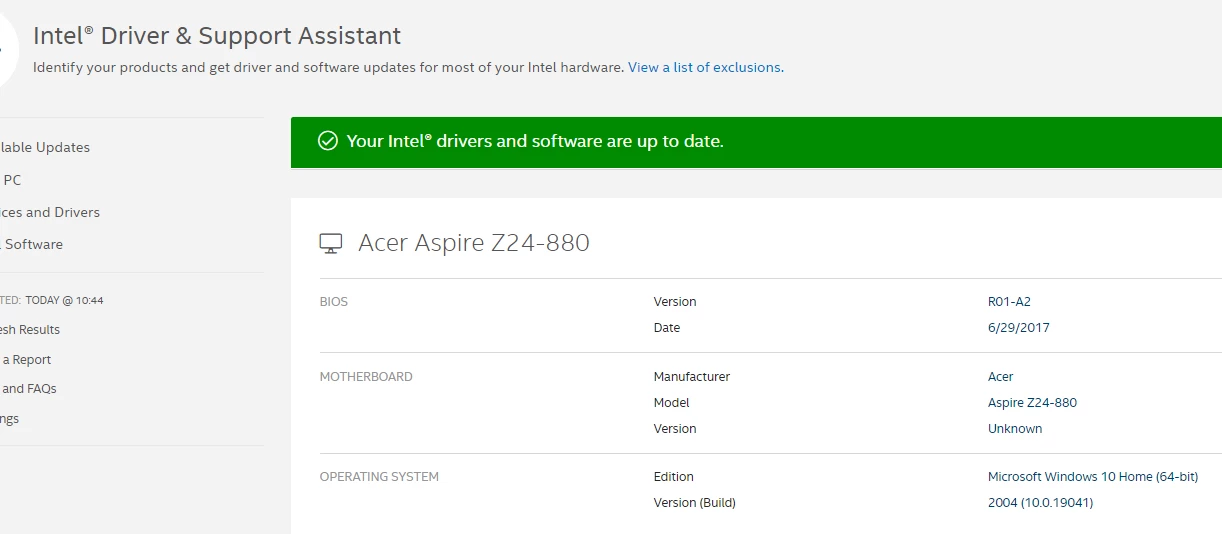Select the Your PC sidebar entry
The height and width of the screenshot is (534, 1222).
pyautogui.click(x=11, y=180)
